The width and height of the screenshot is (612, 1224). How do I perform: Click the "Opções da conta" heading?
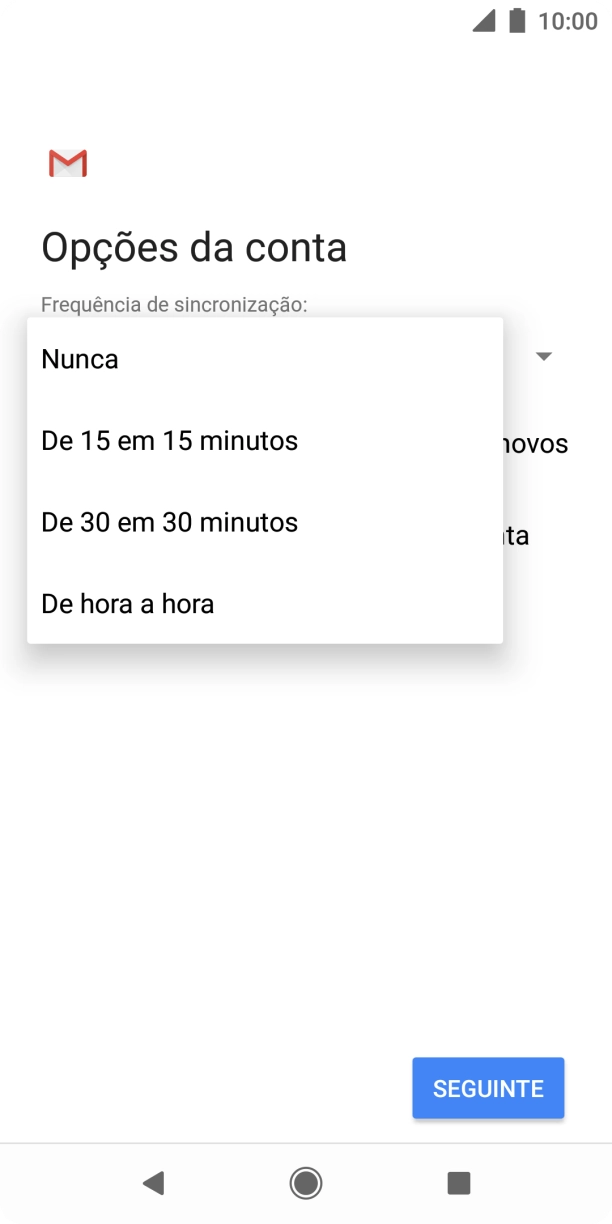[193, 247]
